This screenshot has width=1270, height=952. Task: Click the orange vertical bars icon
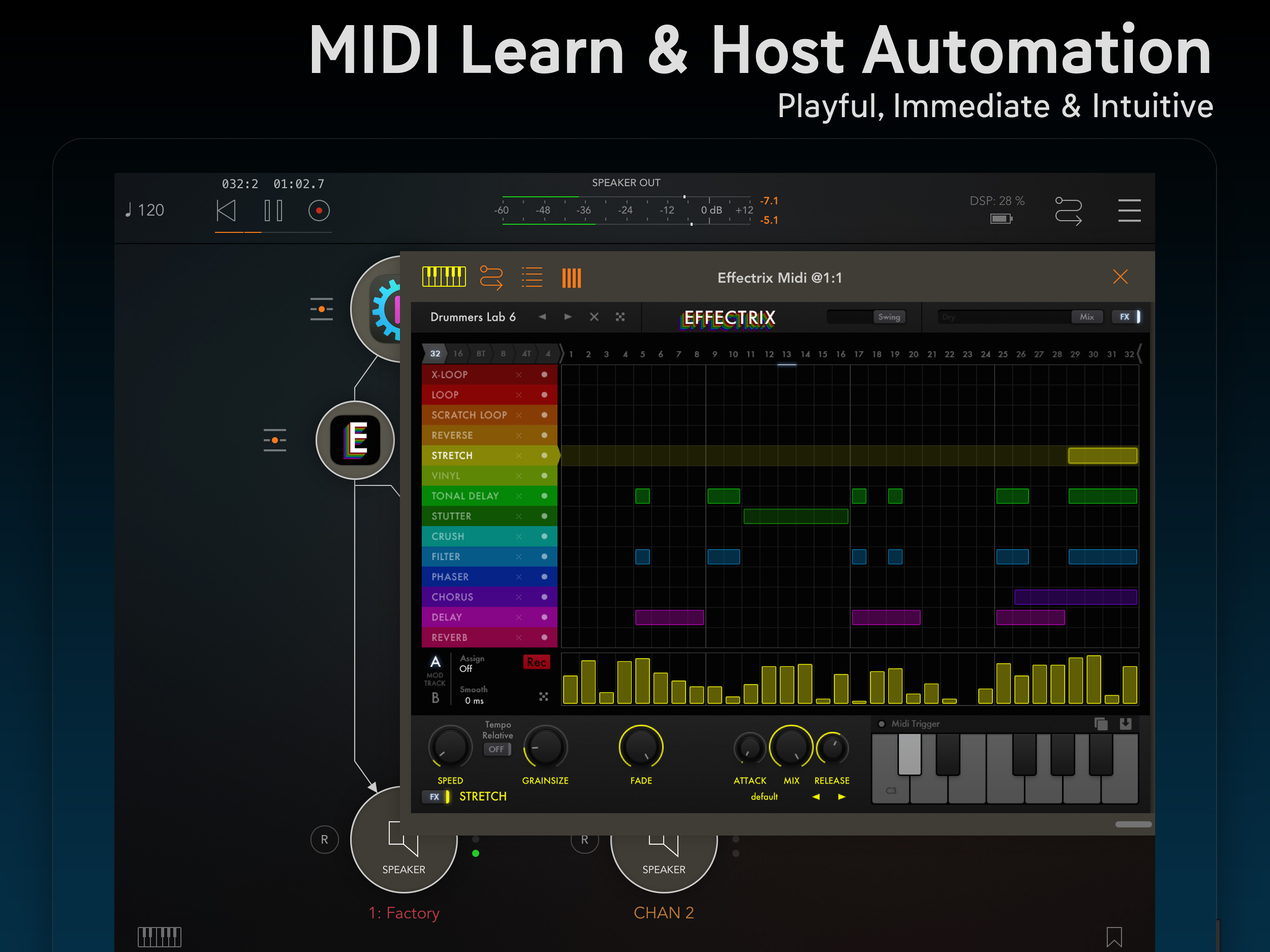point(571,278)
